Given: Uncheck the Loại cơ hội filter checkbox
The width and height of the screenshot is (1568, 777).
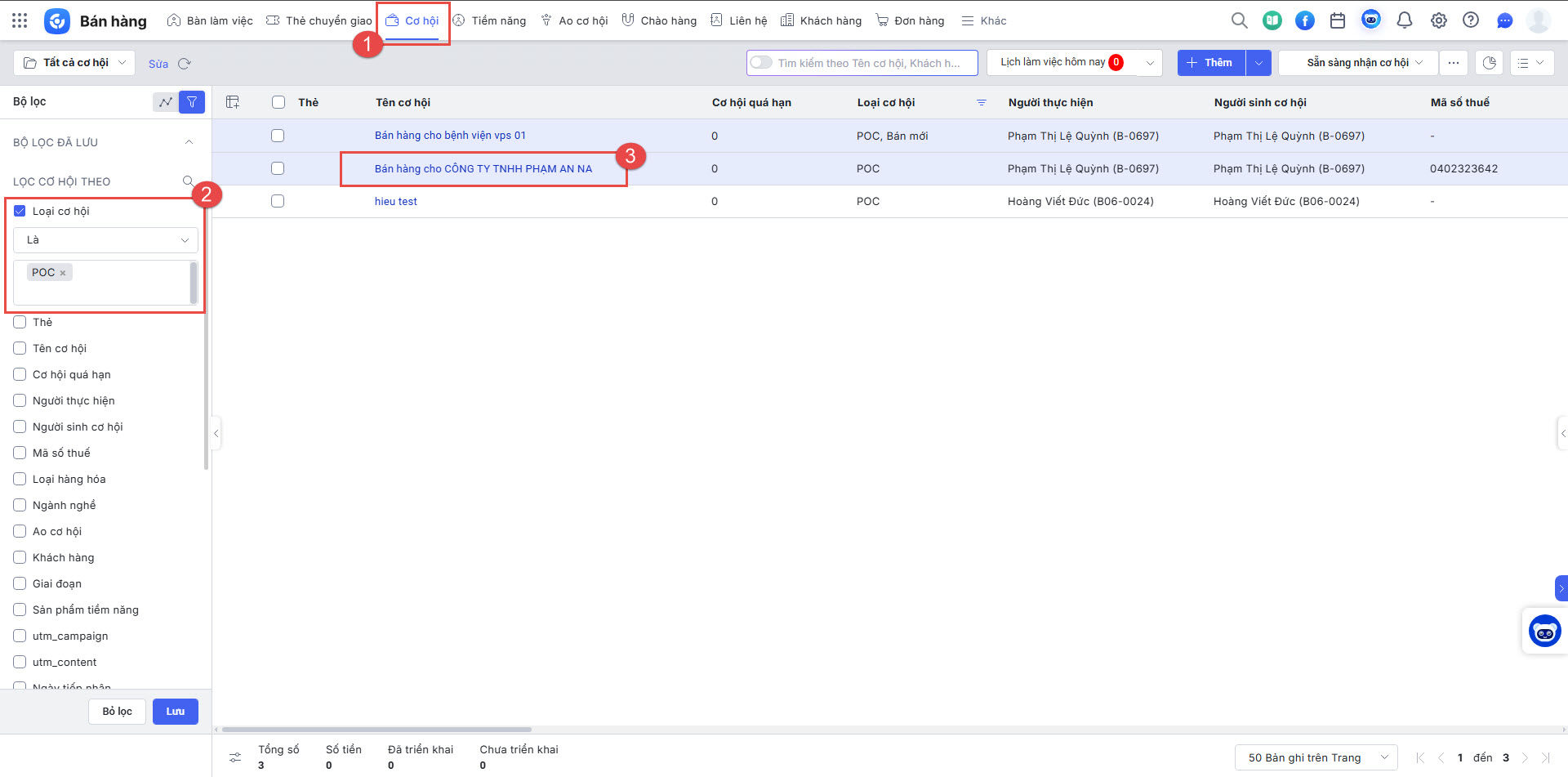Looking at the screenshot, I should coord(20,211).
